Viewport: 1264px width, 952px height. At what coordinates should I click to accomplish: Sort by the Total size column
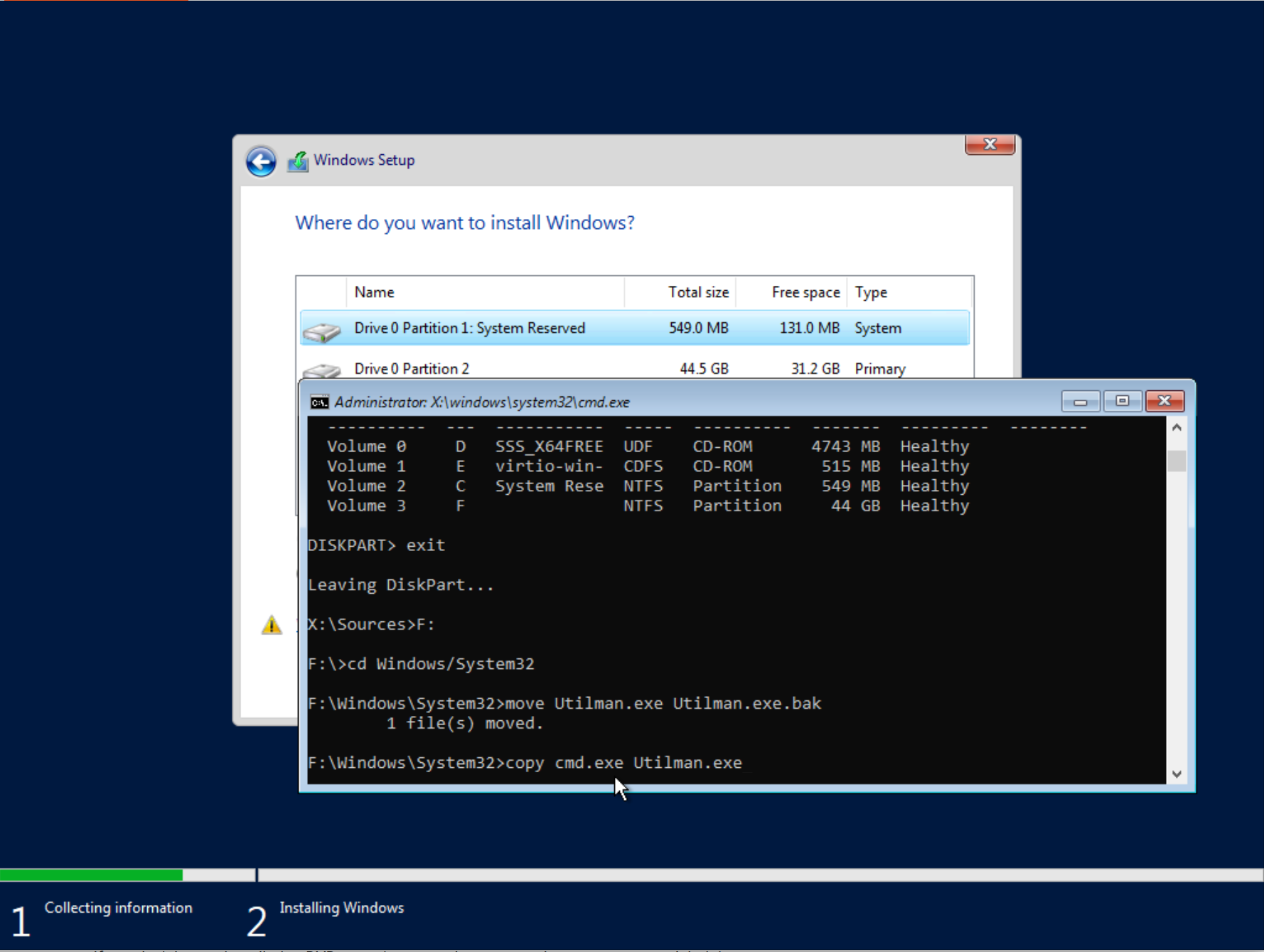[680, 292]
